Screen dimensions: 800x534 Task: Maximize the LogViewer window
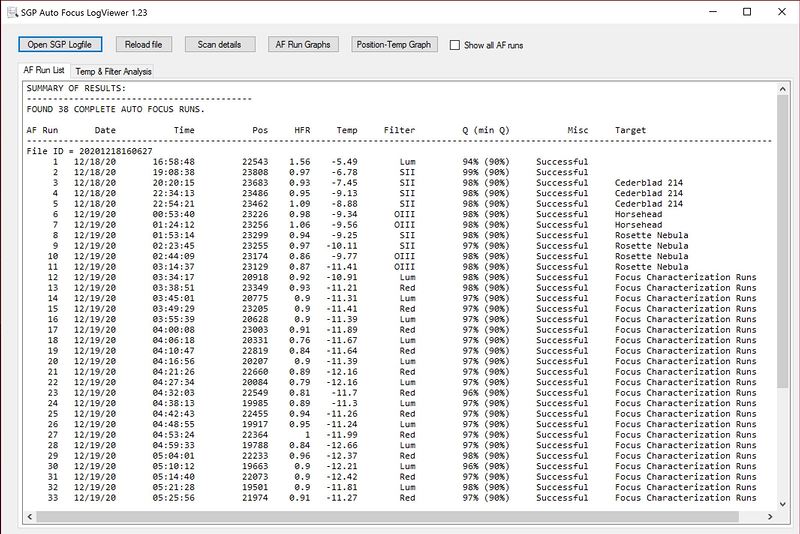coord(746,11)
